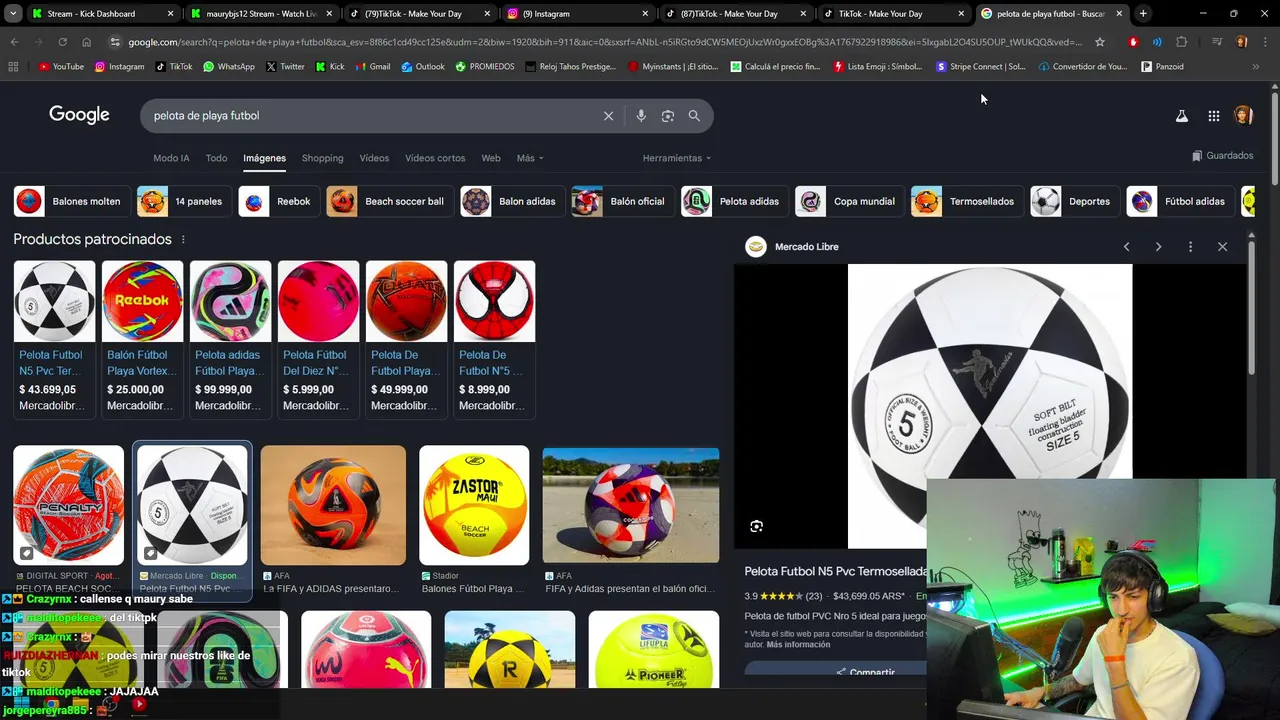This screenshot has height=720, width=1280.
Task: Open Google Lens image search icon
Action: 668,116
